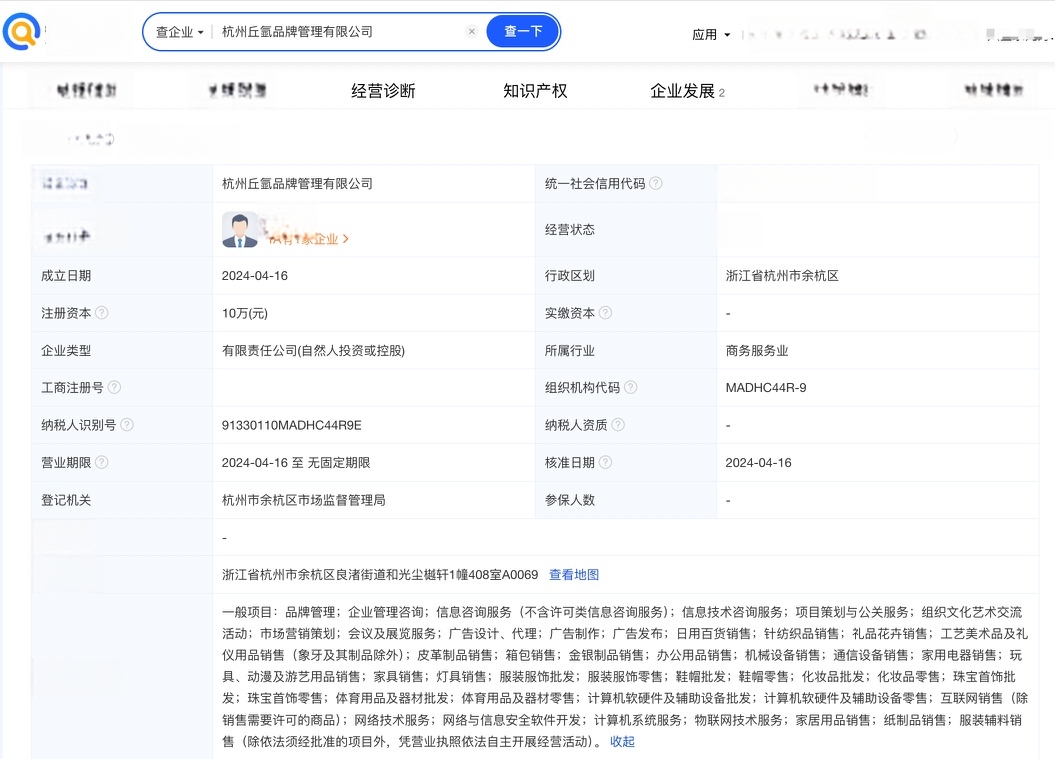Clear the search box with the X icon
The width and height of the screenshot is (1055, 759).
pos(472,32)
